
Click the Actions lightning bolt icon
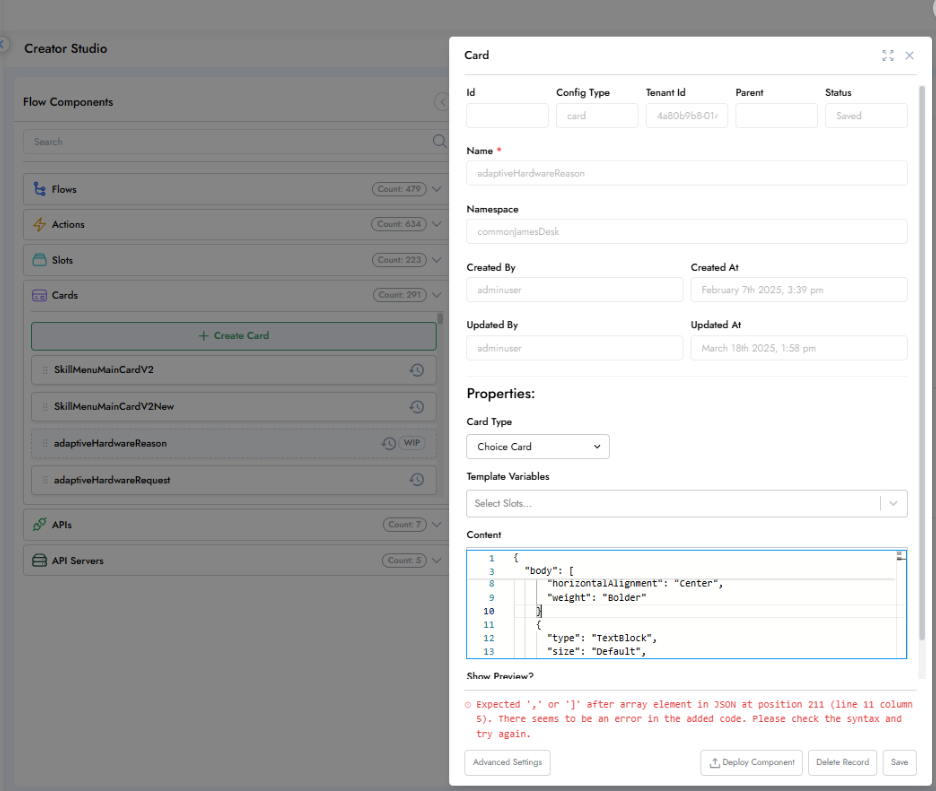coord(39,224)
